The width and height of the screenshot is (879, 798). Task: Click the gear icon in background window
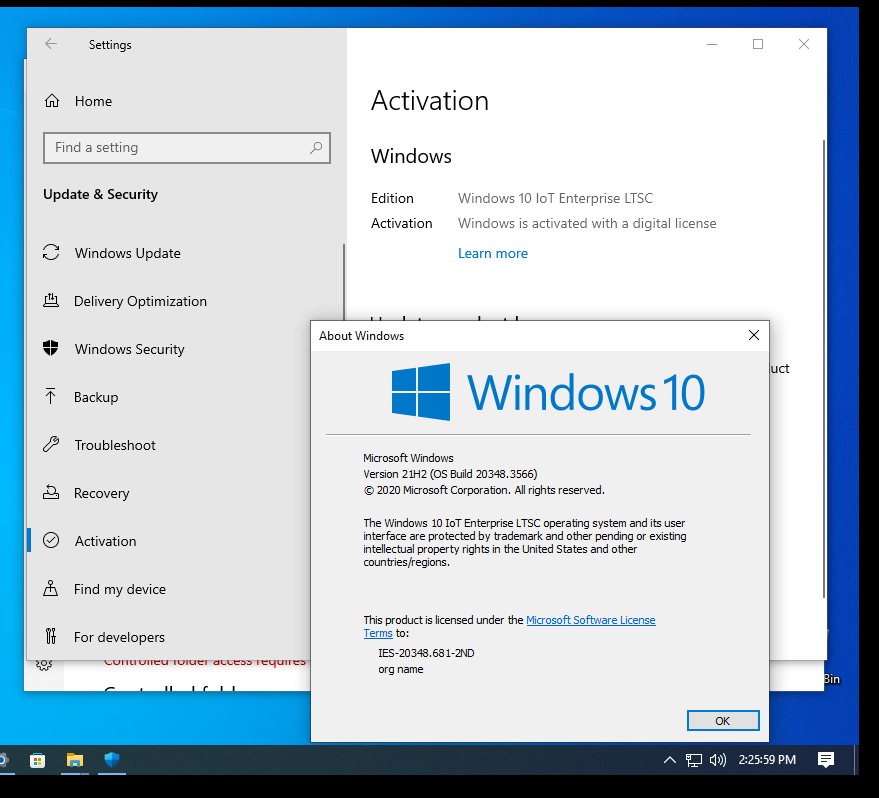click(44, 665)
